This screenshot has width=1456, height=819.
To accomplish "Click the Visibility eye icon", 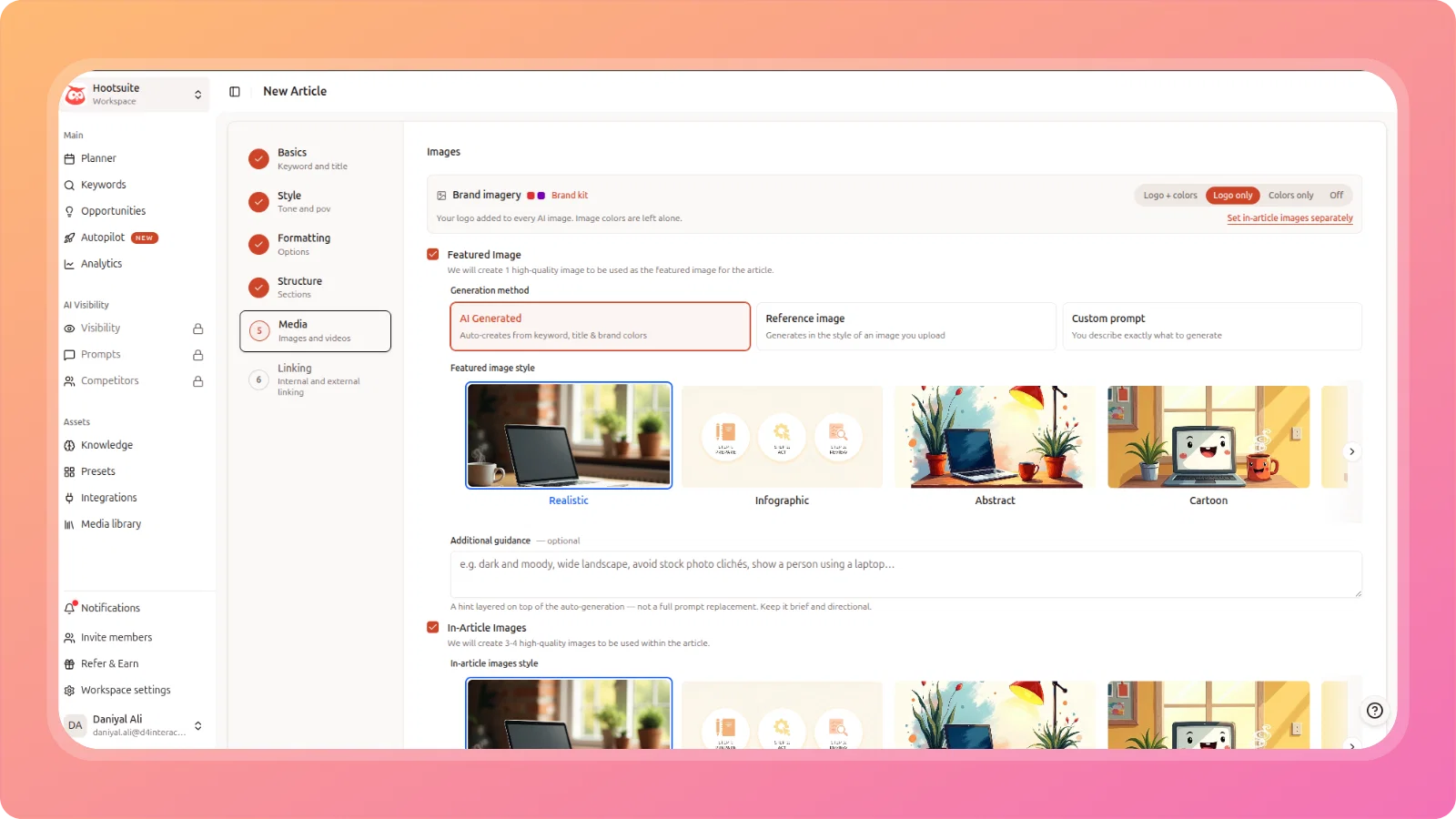I will [x=69, y=329].
